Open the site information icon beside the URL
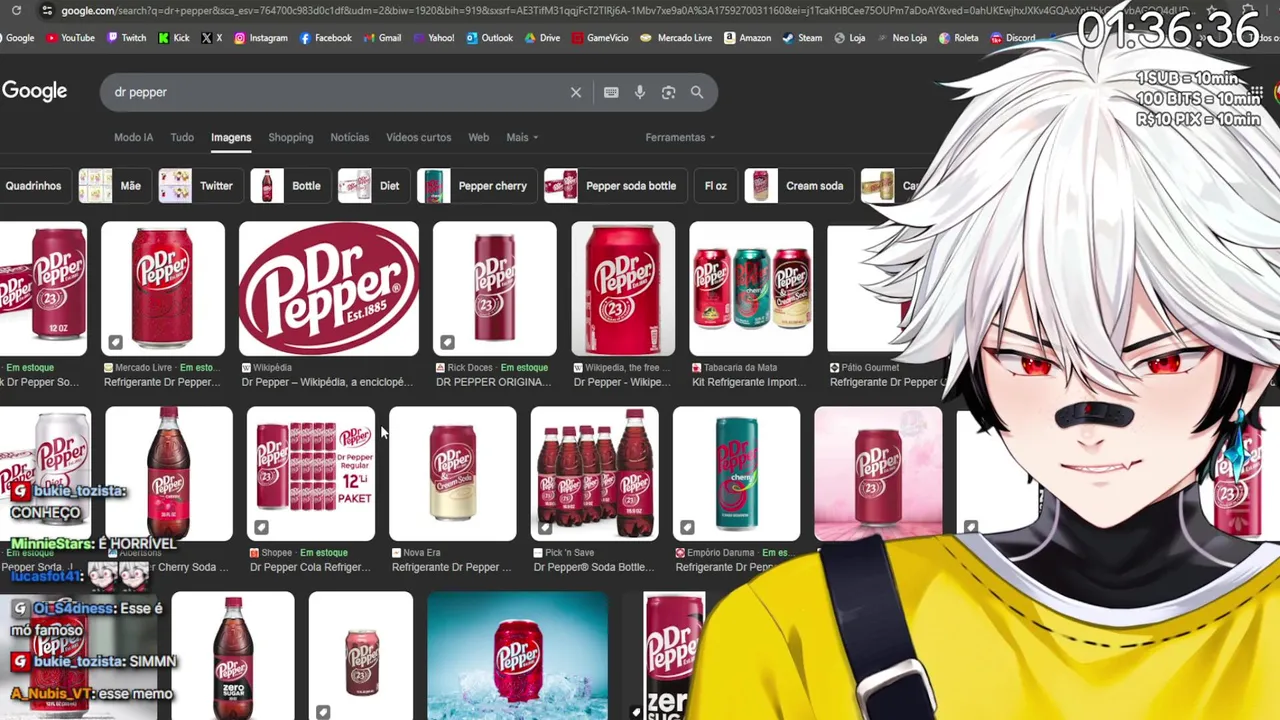This screenshot has height=720, width=1280. [x=46, y=10]
